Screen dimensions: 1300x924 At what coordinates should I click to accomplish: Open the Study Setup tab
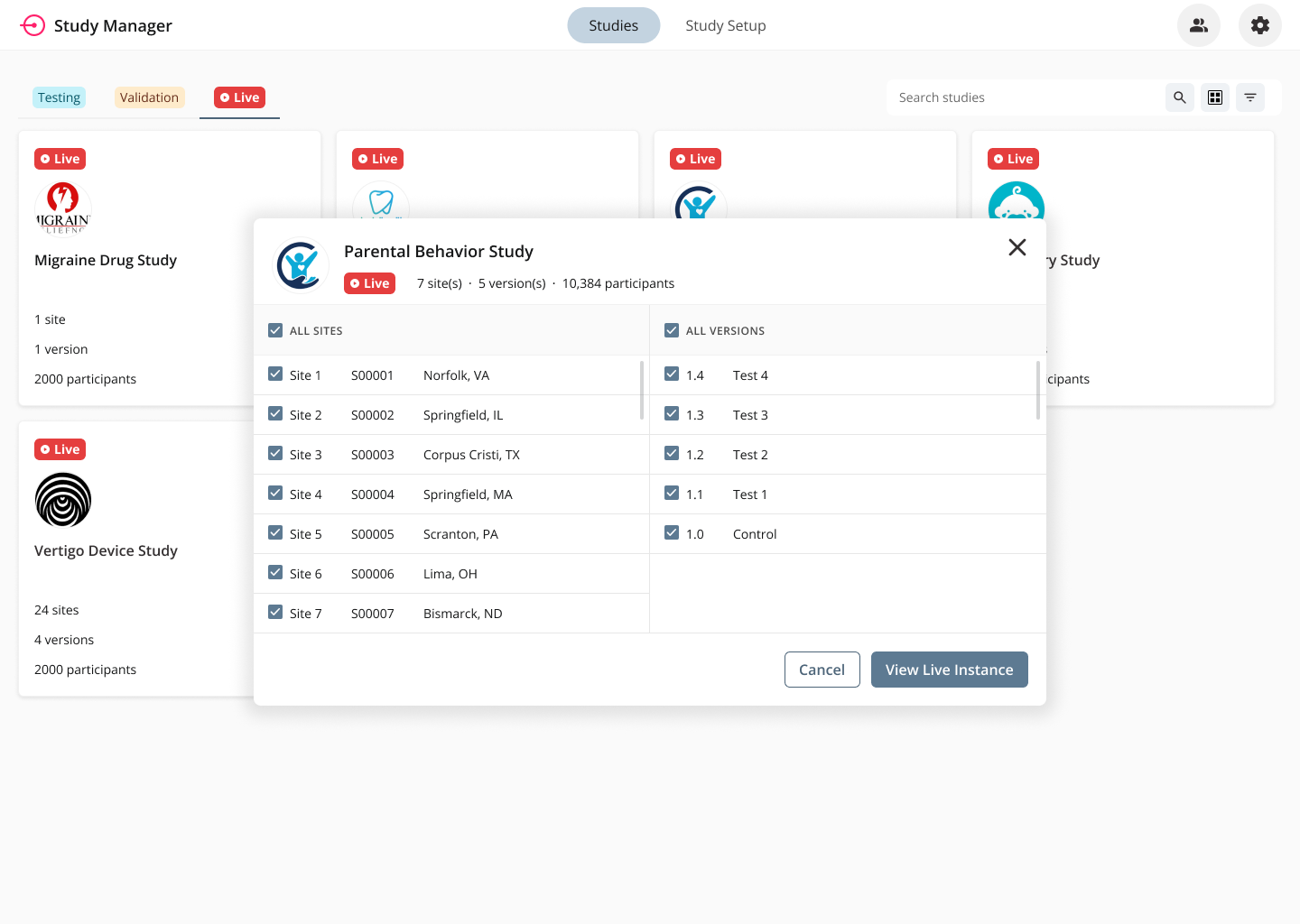725,25
